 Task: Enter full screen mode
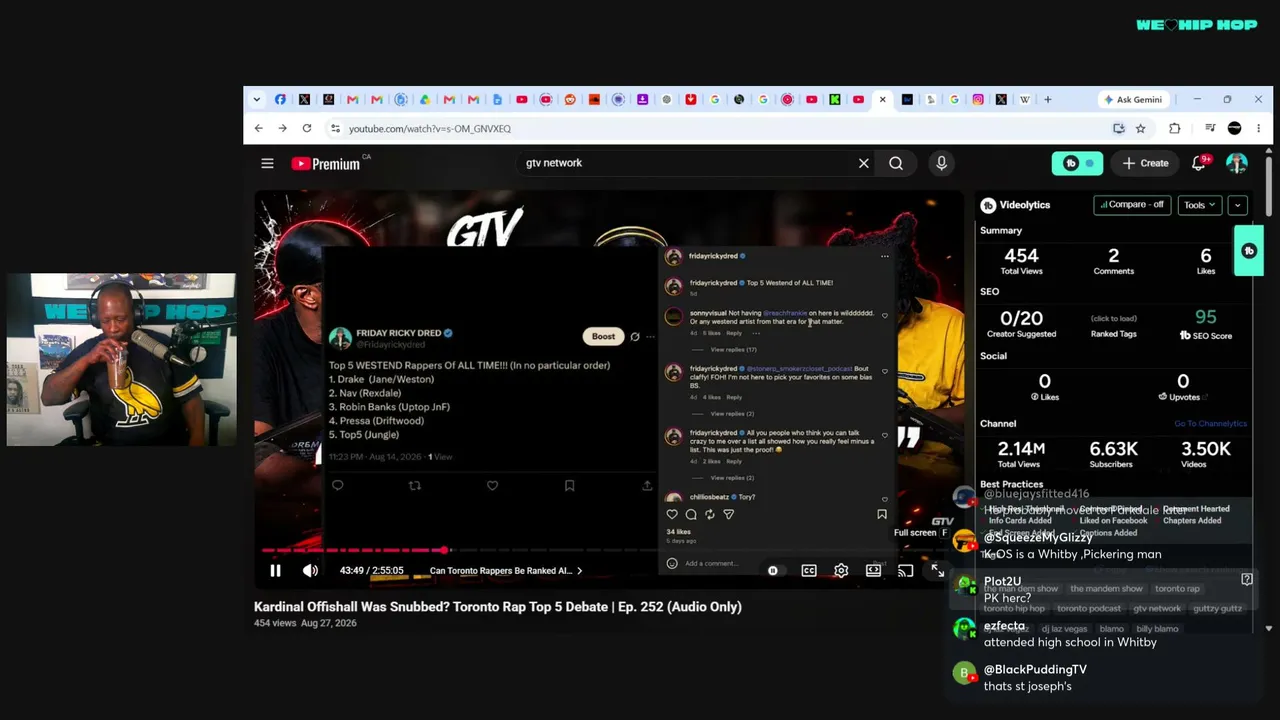[937, 571]
